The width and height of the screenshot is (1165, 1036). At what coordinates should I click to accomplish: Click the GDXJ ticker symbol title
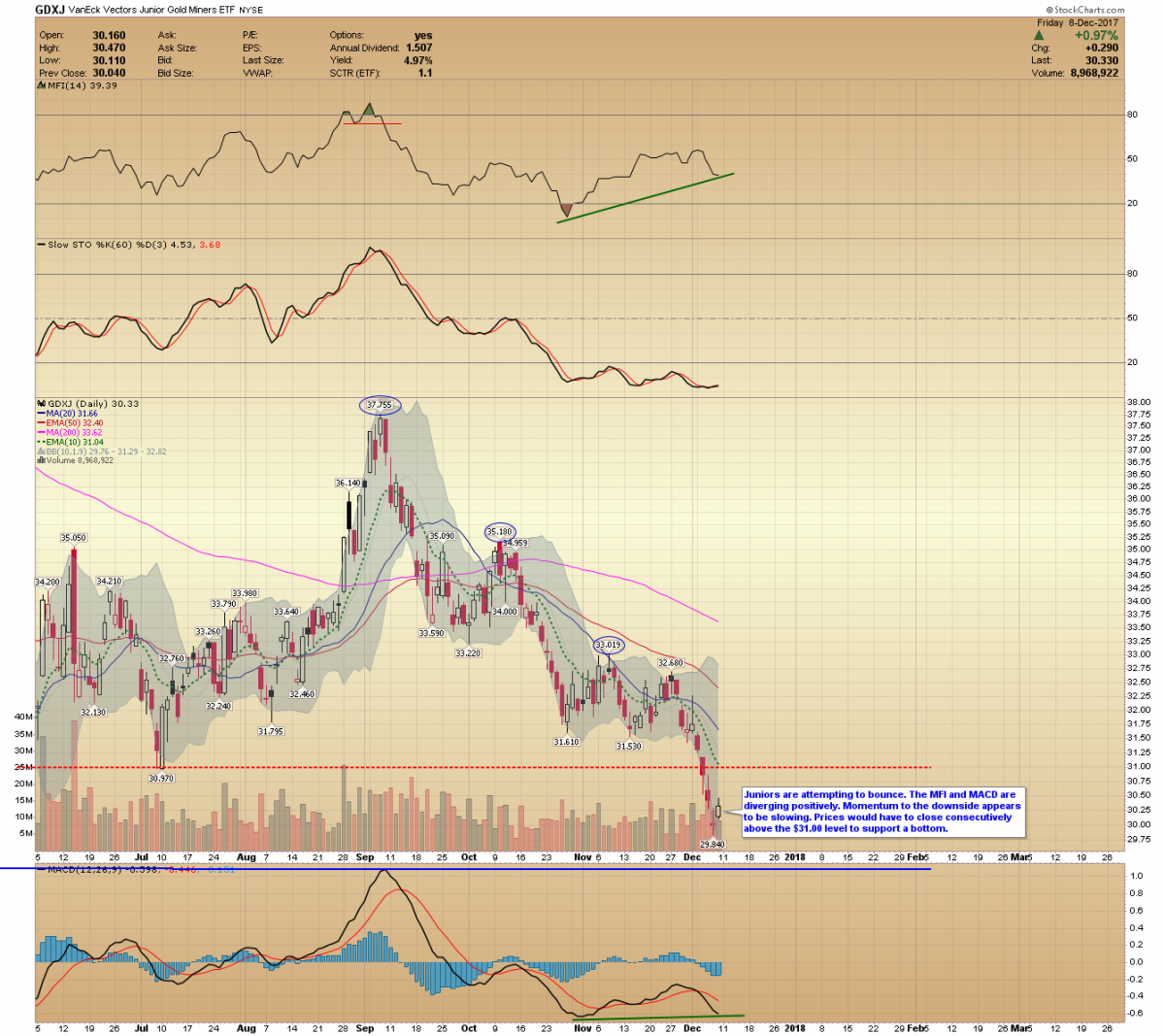pyautogui.click(x=50, y=10)
